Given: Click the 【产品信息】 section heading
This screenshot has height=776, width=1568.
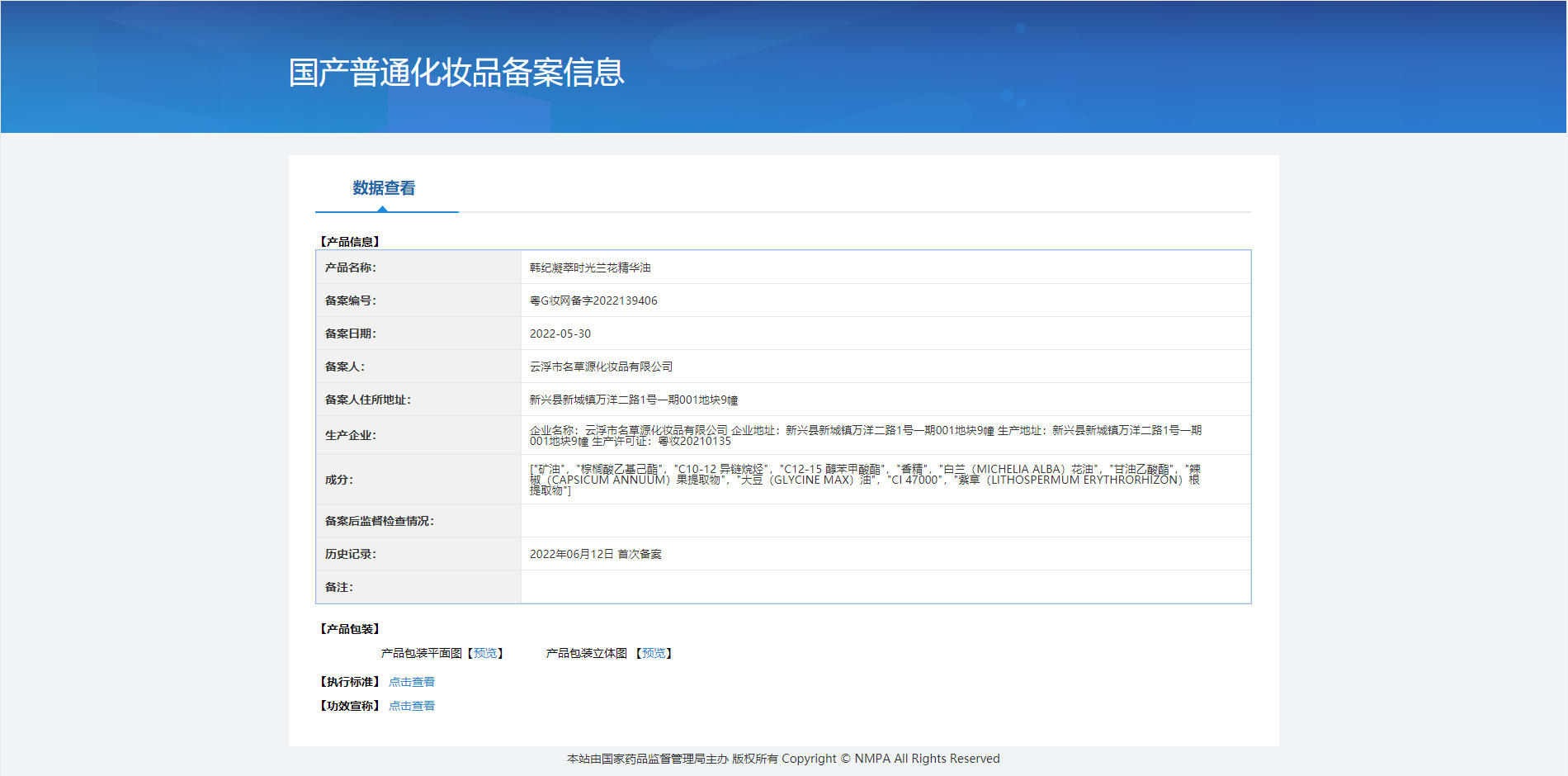Looking at the screenshot, I should tap(350, 242).
